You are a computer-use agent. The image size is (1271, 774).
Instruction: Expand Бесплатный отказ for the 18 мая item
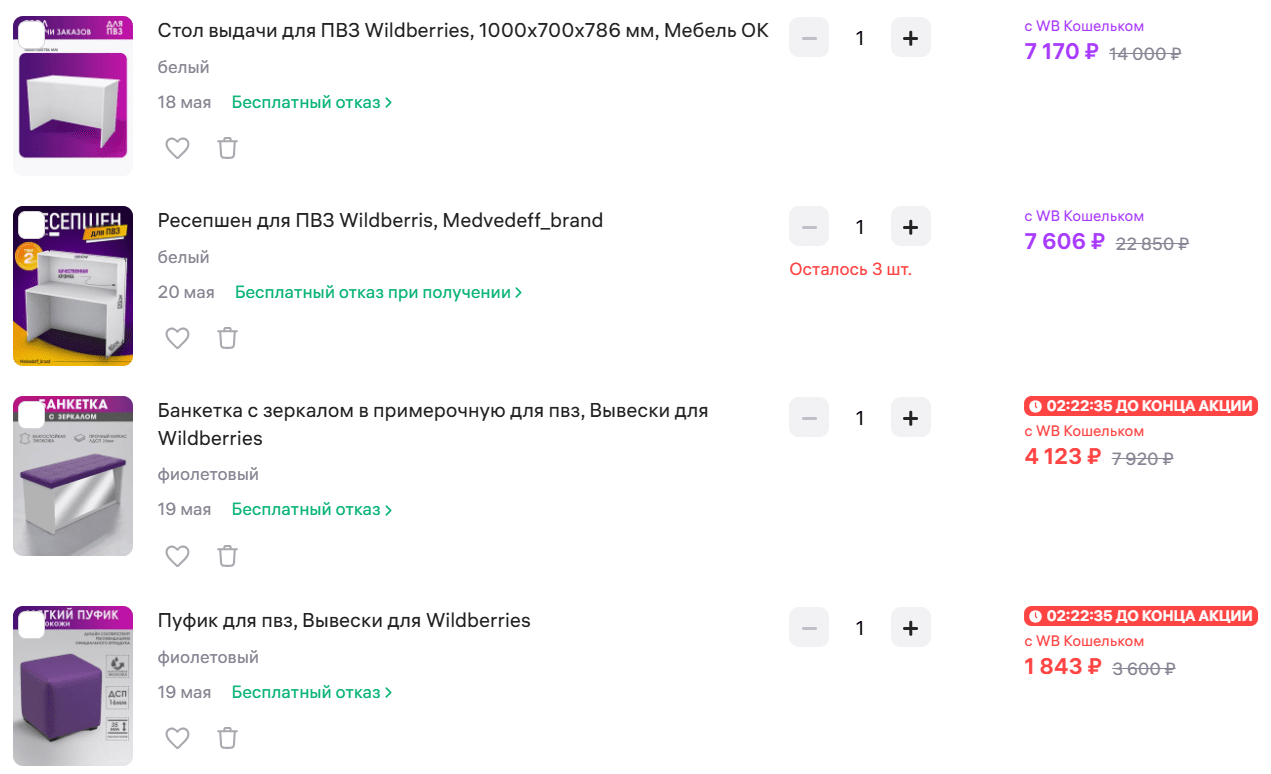coord(312,102)
